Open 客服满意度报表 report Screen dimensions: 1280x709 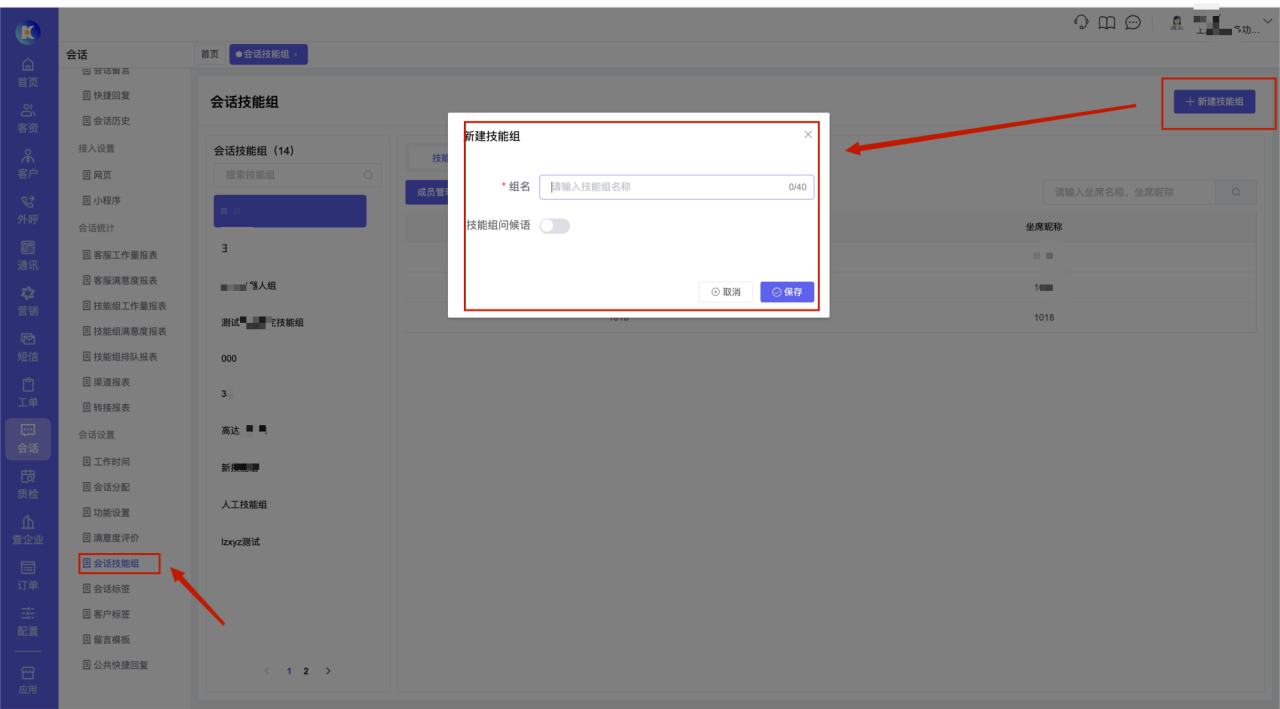[x=119, y=280]
